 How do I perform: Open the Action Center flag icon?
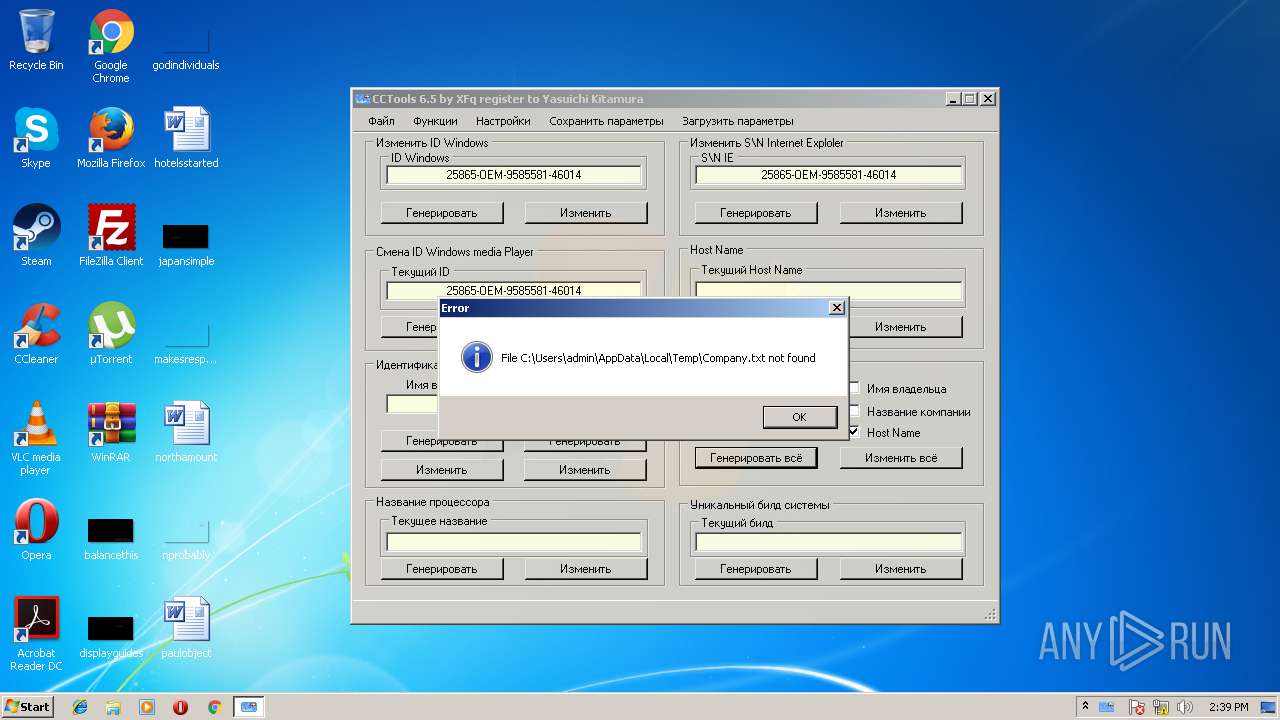pyautogui.click(x=1137, y=707)
